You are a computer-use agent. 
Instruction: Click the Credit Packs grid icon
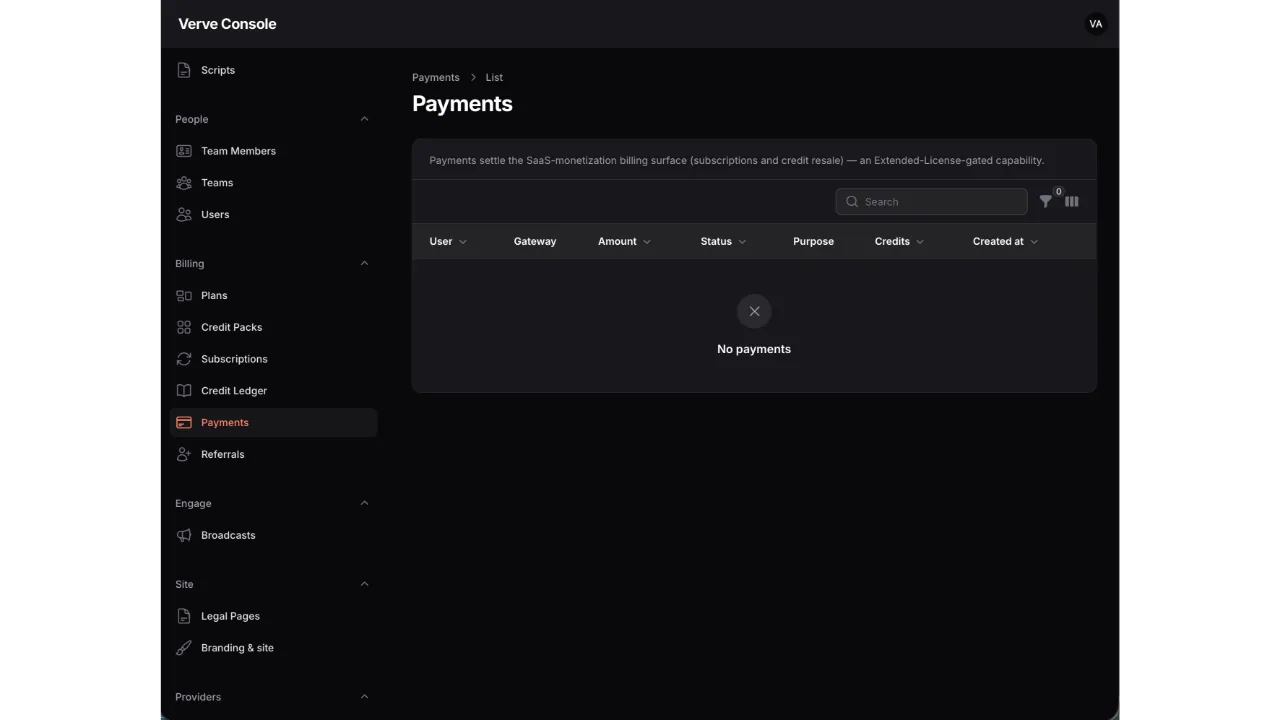pyautogui.click(x=184, y=327)
